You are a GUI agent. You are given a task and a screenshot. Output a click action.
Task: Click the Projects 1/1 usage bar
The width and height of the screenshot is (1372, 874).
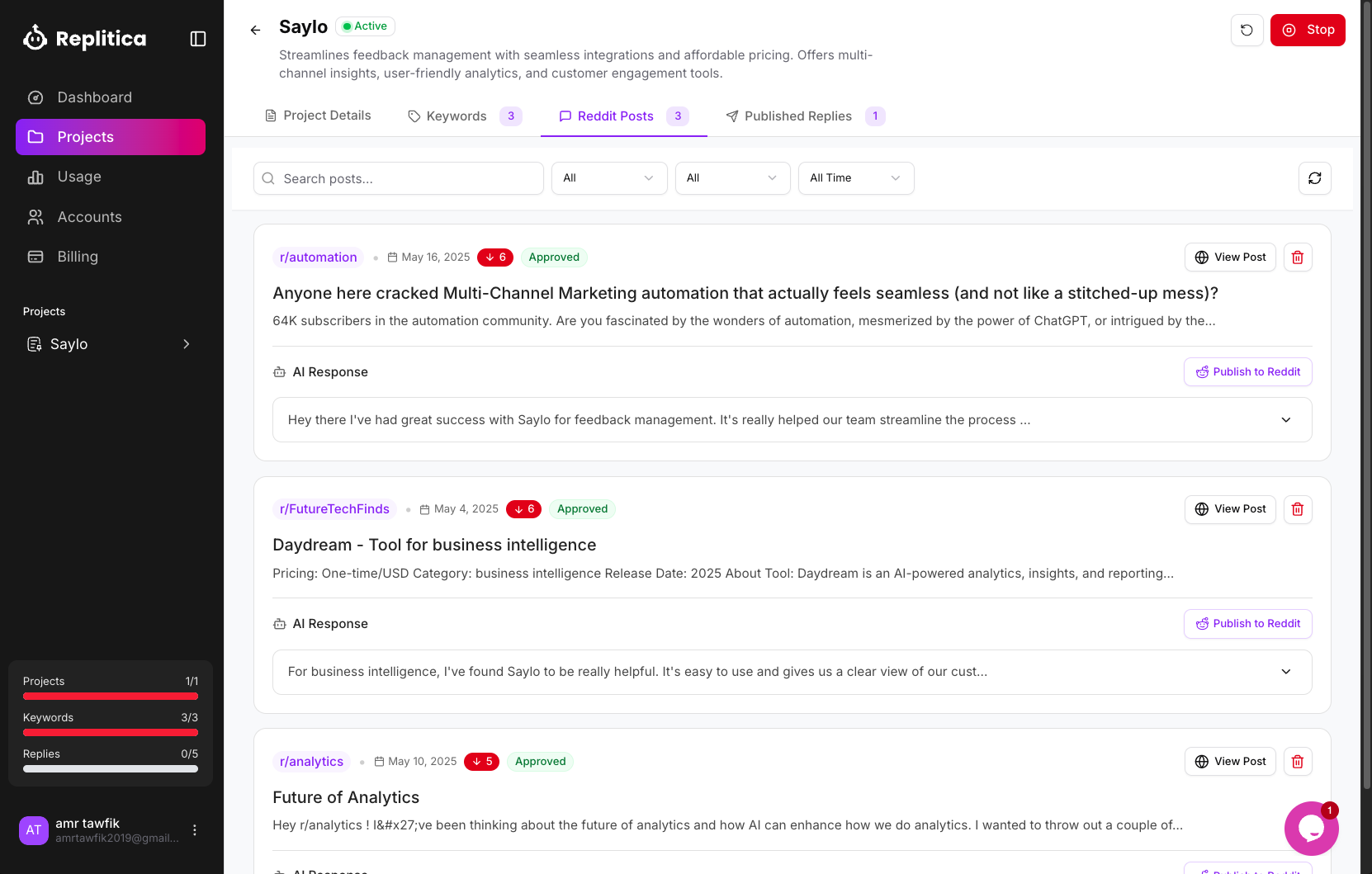tap(111, 697)
